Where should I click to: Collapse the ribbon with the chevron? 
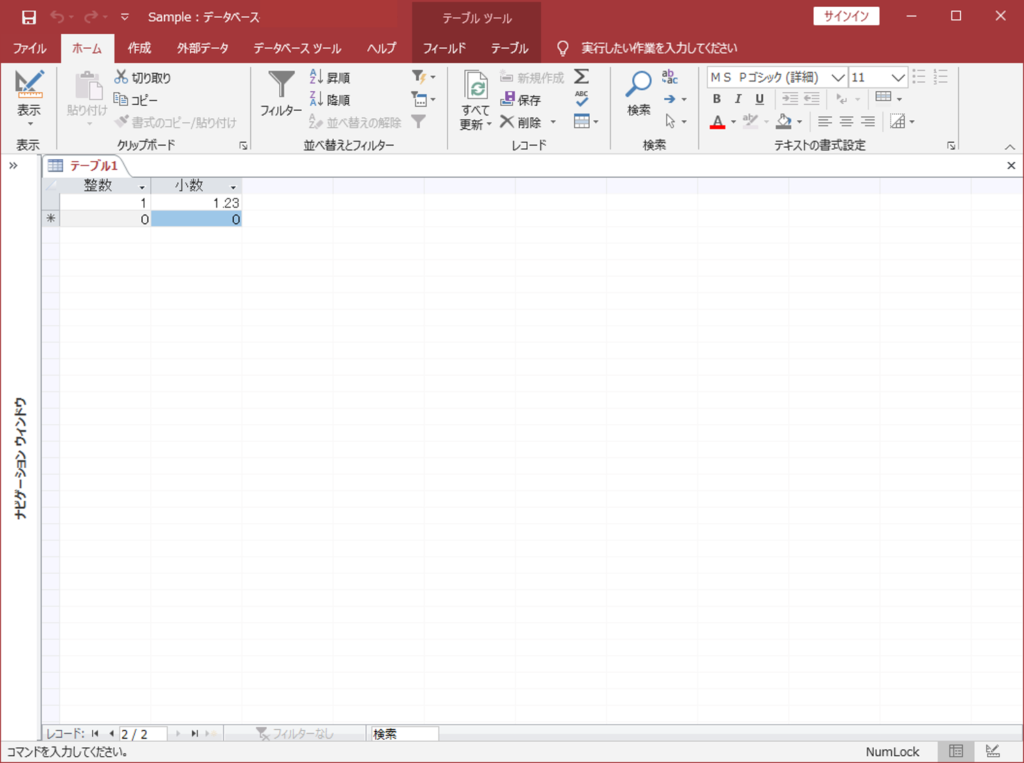(1010, 146)
